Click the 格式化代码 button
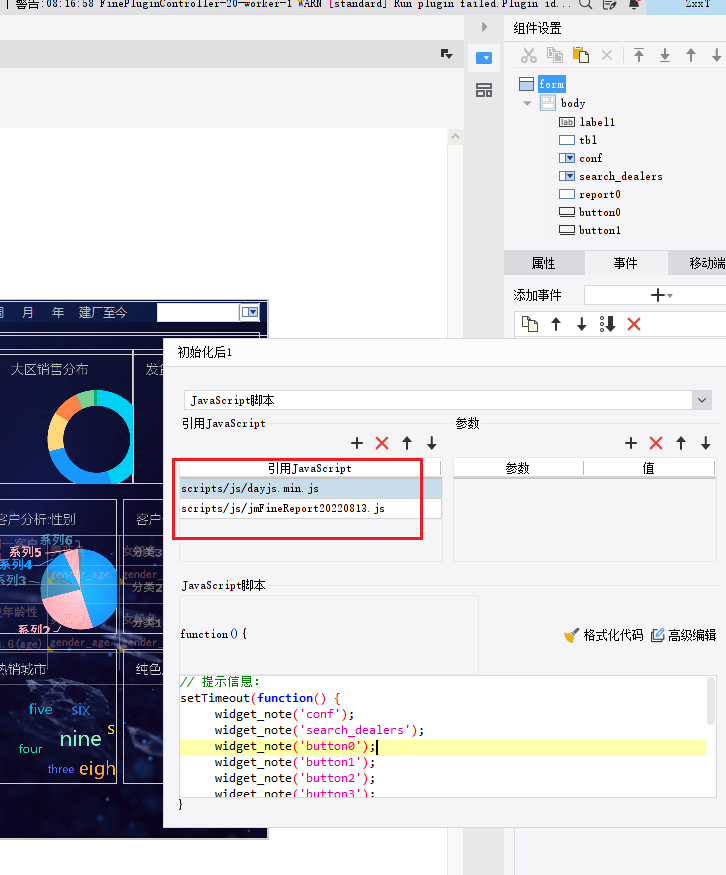The image size is (726, 875). [x=603, y=635]
